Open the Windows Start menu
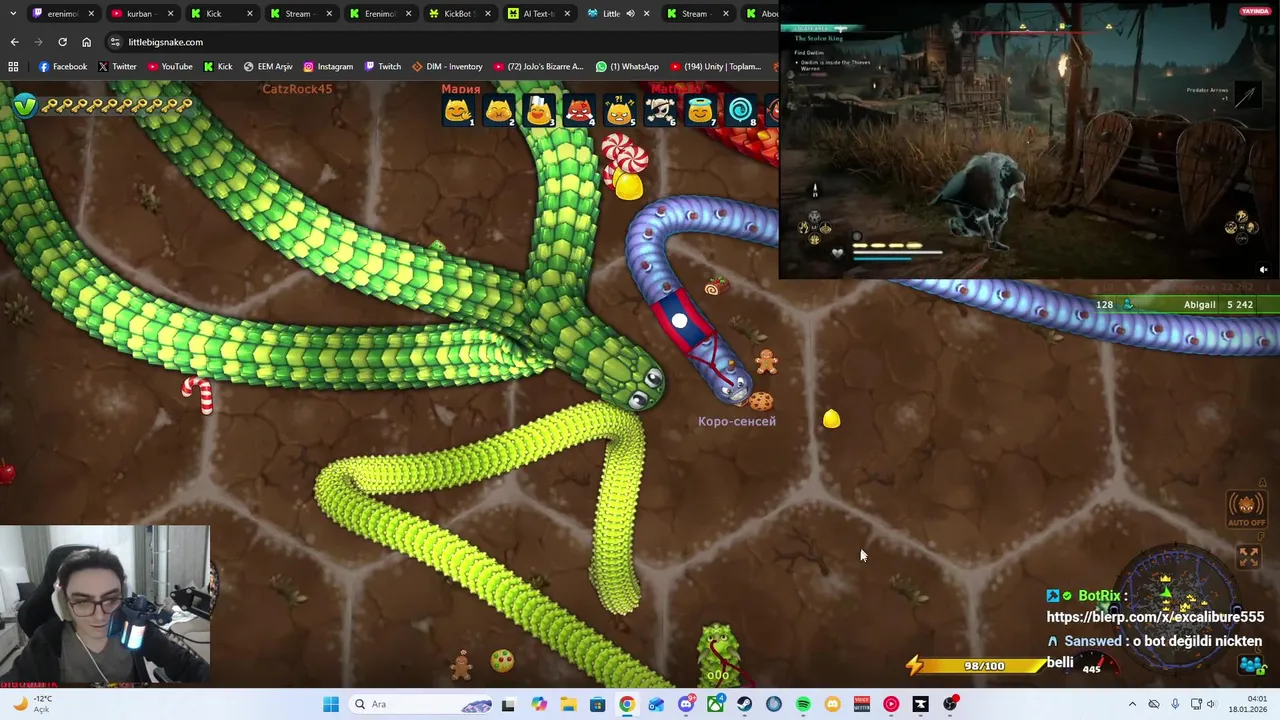This screenshot has height=720, width=1280. click(x=331, y=704)
